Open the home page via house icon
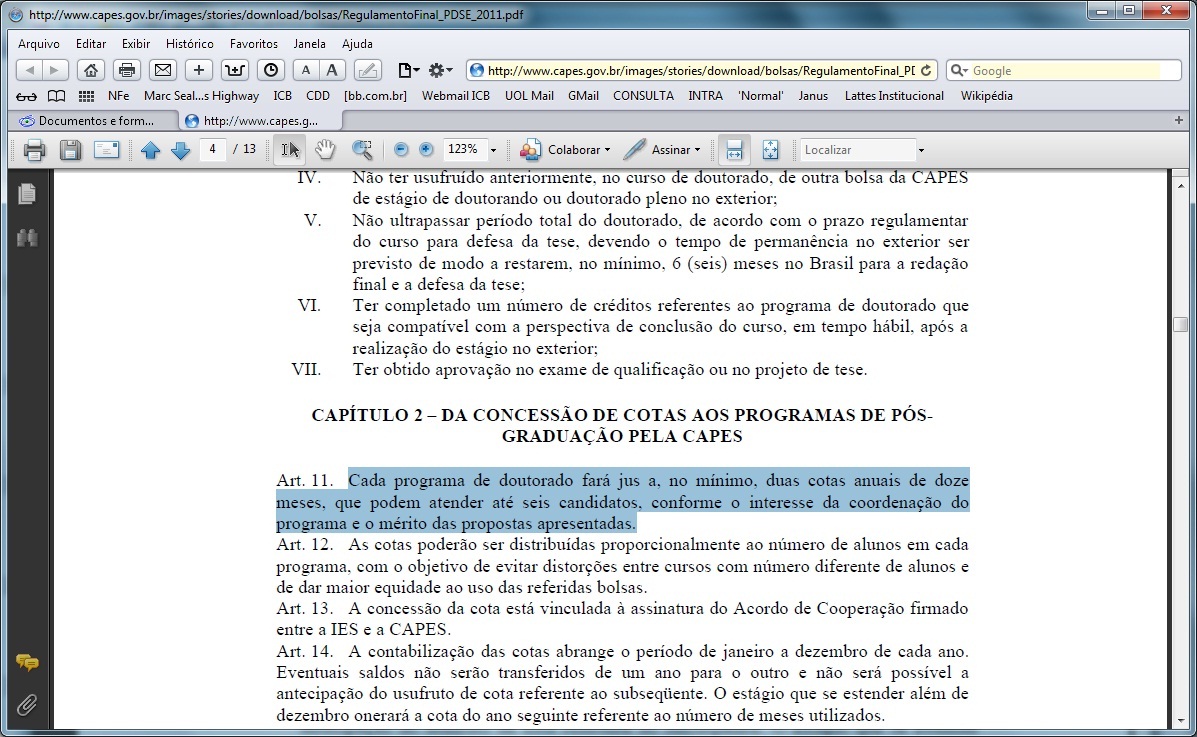The width and height of the screenshot is (1197, 737). (90, 70)
